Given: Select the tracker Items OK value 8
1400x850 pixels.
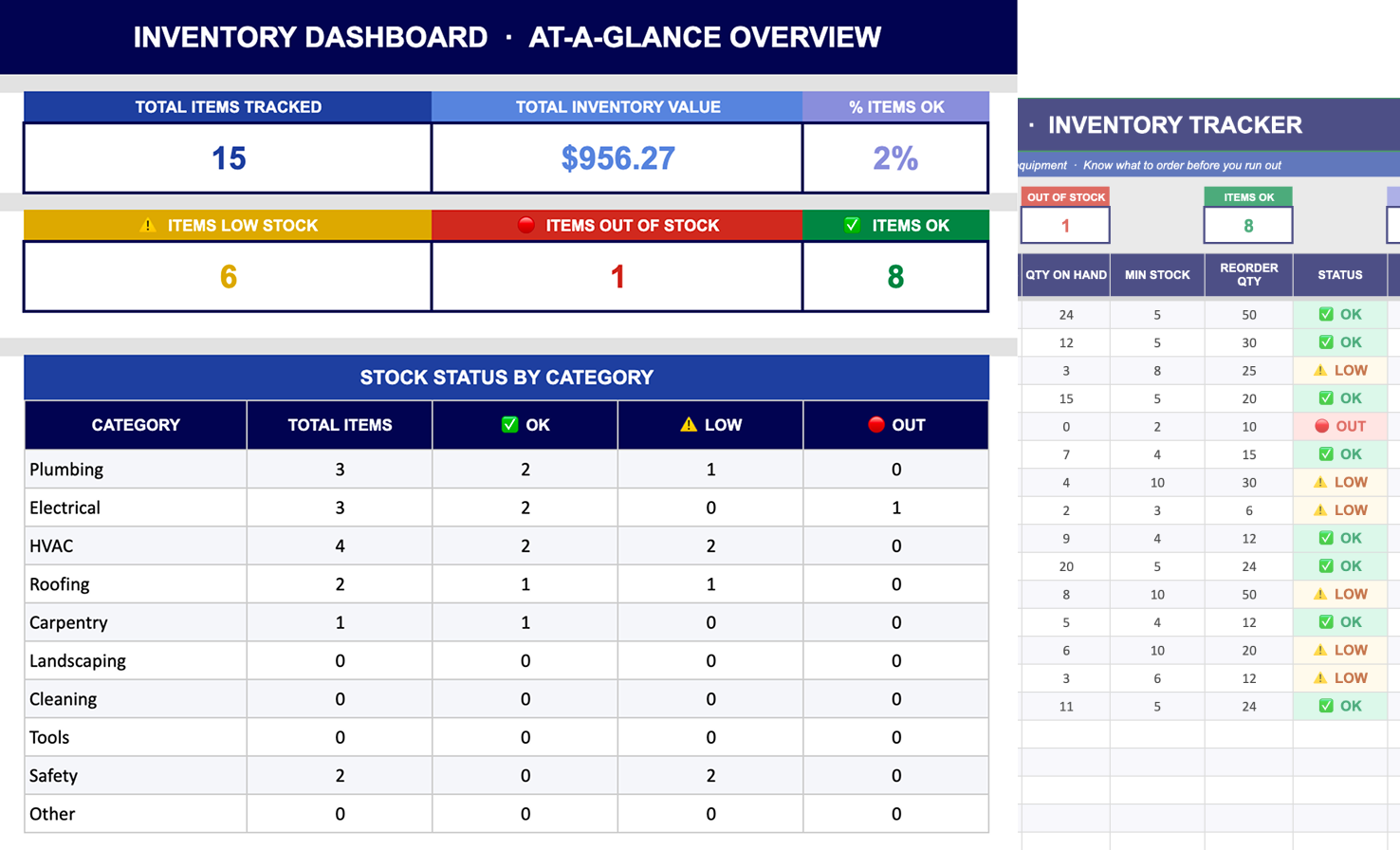Looking at the screenshot, I should [1248, 226].
